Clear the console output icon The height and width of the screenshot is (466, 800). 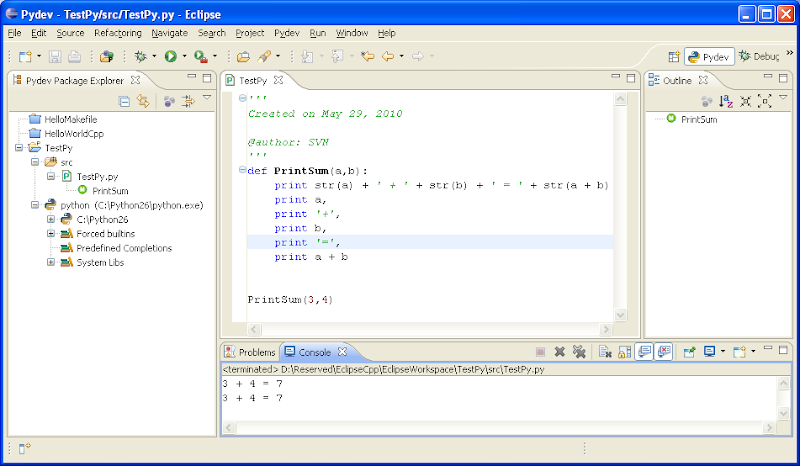click(605, 352)
